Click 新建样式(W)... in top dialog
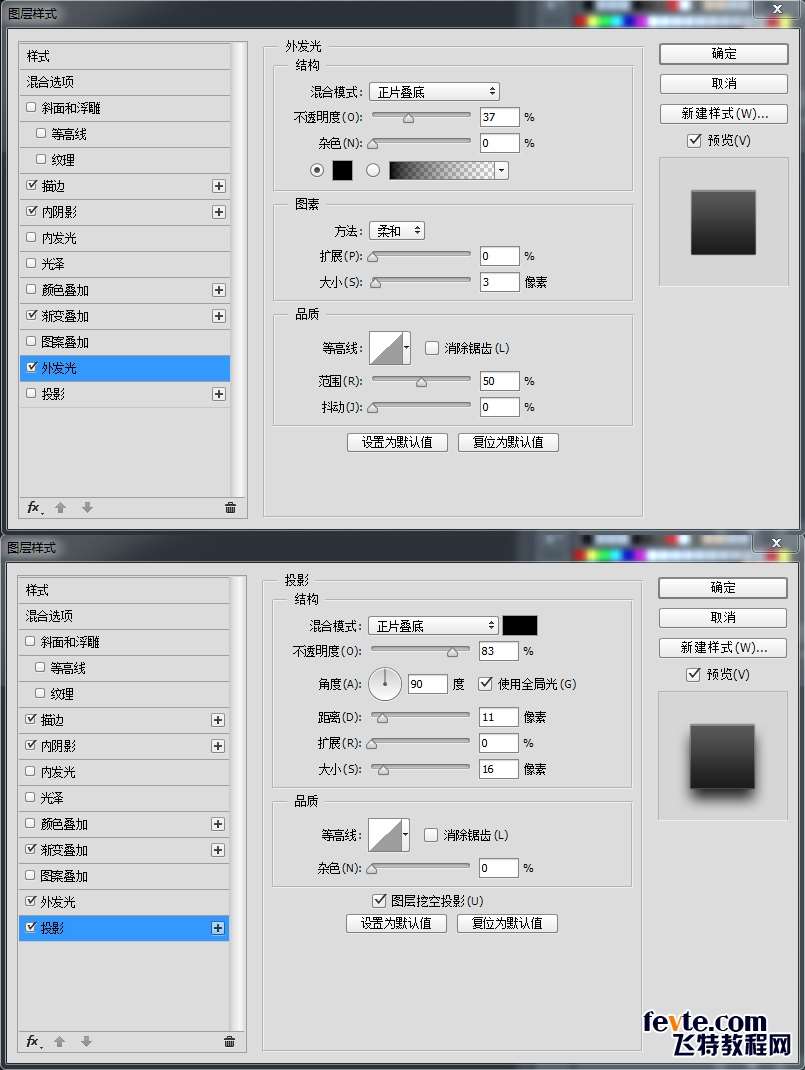Screen dimensions: 805x1070 point(724,113)
